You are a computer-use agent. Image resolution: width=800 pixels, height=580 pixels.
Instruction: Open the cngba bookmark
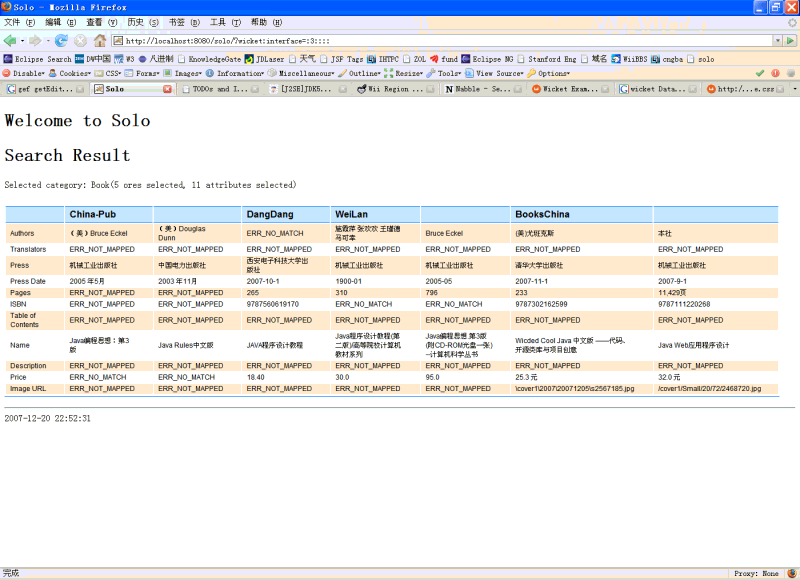(x=667, y=59)
